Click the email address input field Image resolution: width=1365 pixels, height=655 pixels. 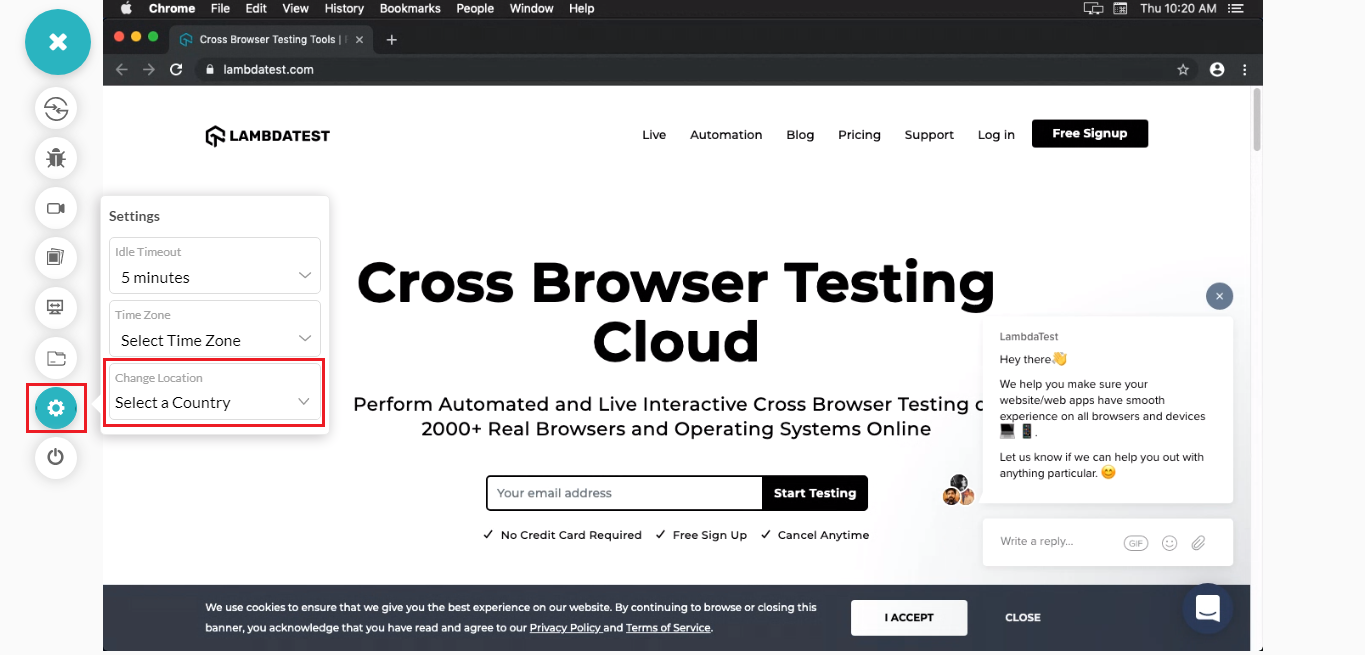pos(623,493)
